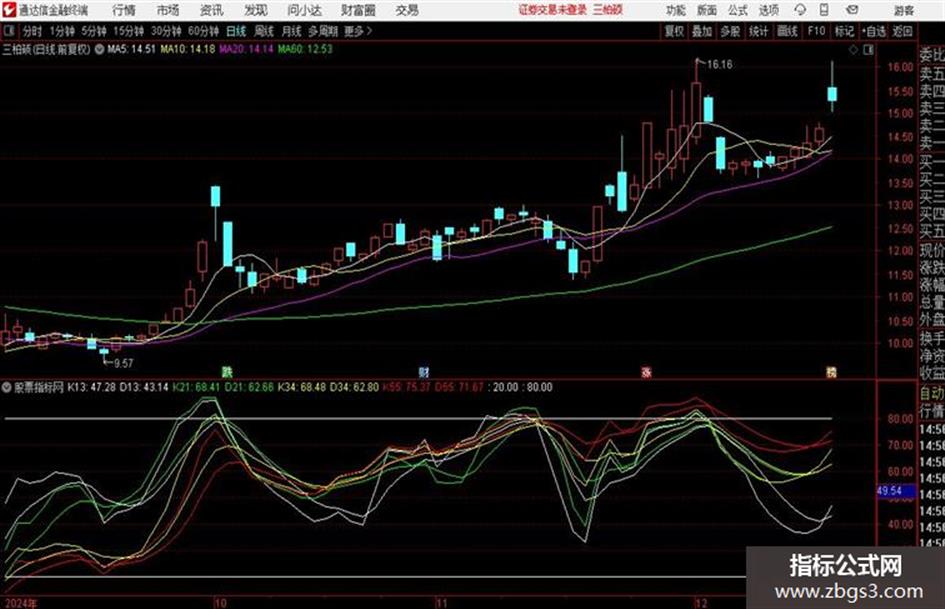Click the 游客 user label
The width and height of the screenshot is (945, 609).
tap(903, 10)
